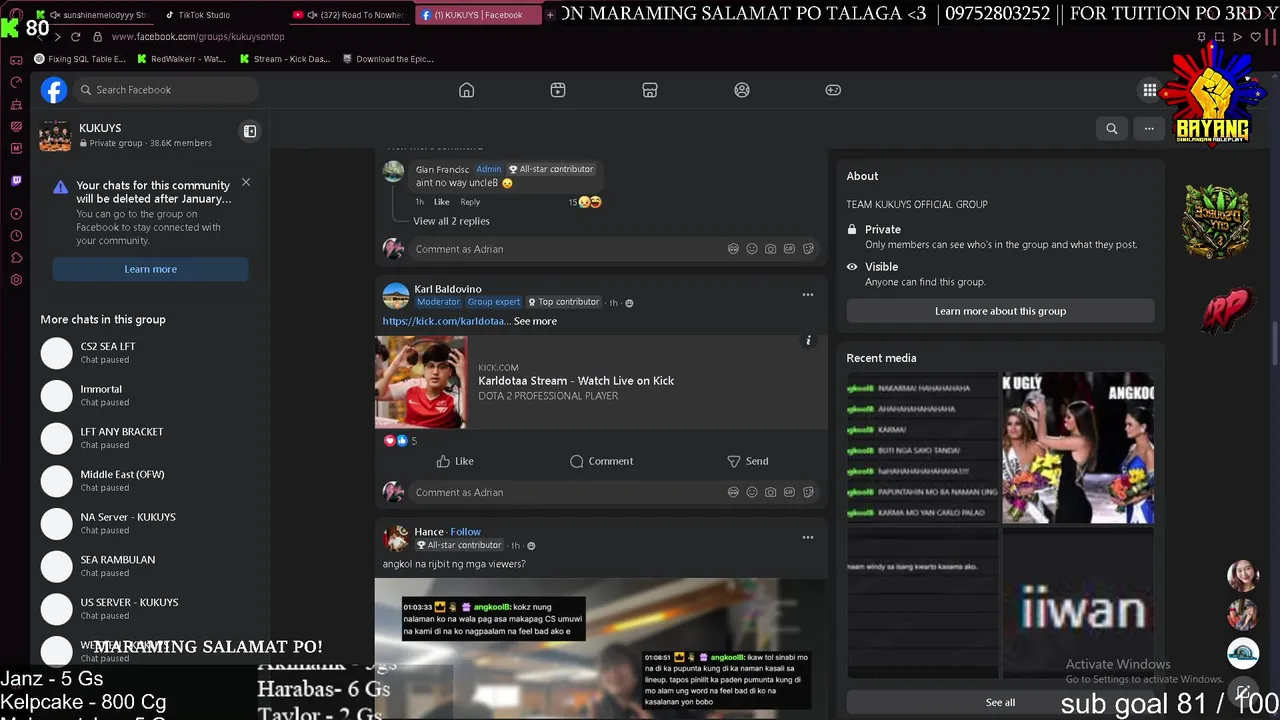Open NA Server - KUKUYS chat
1280x720 pixels.
click(150, 523)
